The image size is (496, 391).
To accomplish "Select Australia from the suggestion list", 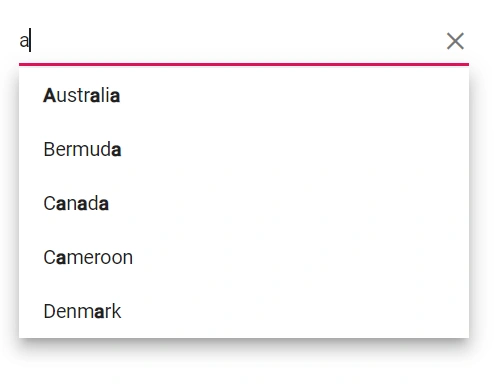I will click(244, 95).
